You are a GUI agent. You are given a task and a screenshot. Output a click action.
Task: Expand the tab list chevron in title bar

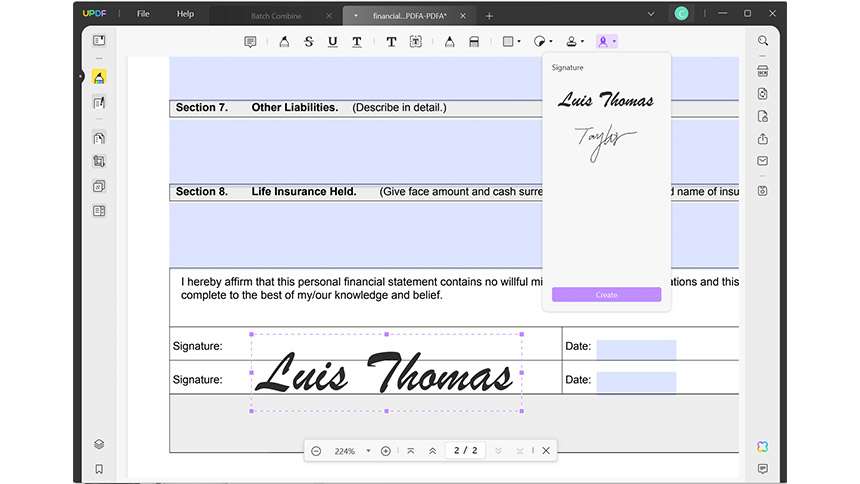tap(651, 14)
